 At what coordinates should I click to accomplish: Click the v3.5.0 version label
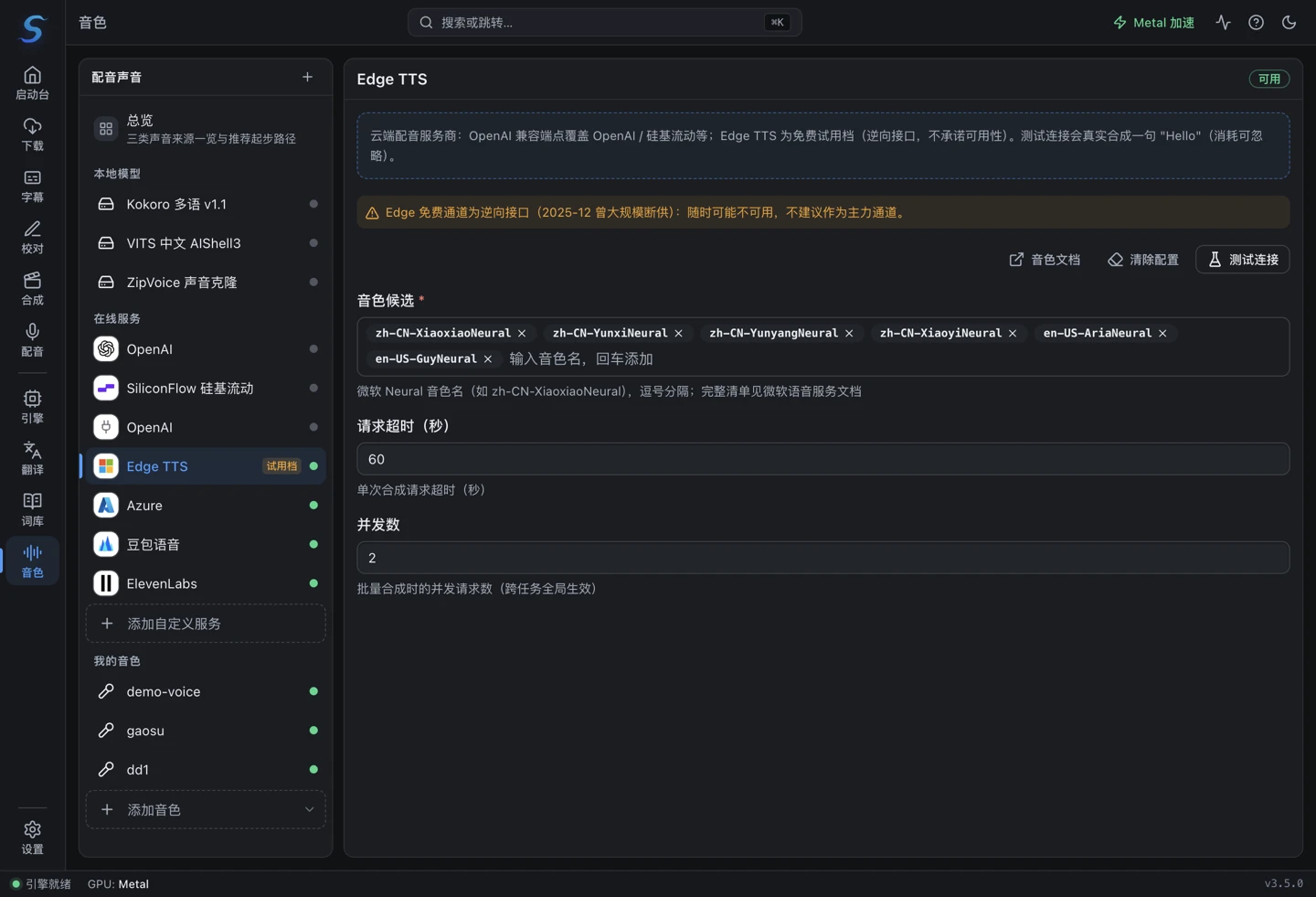[x=1284, y=883]
